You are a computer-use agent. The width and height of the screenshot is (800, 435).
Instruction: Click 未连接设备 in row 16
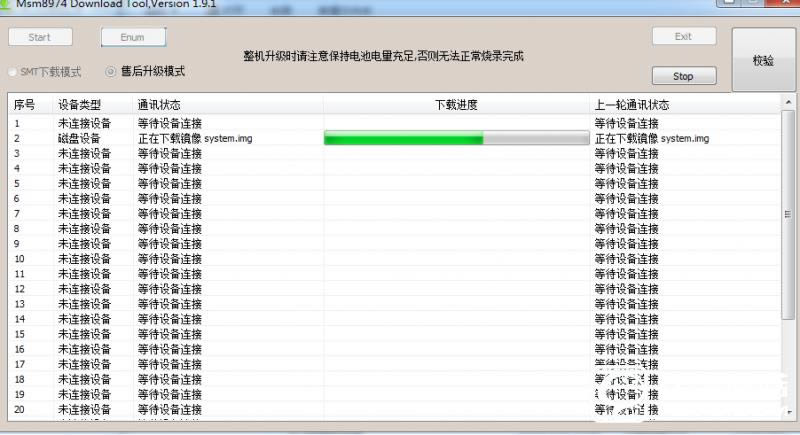click(84, 349)
